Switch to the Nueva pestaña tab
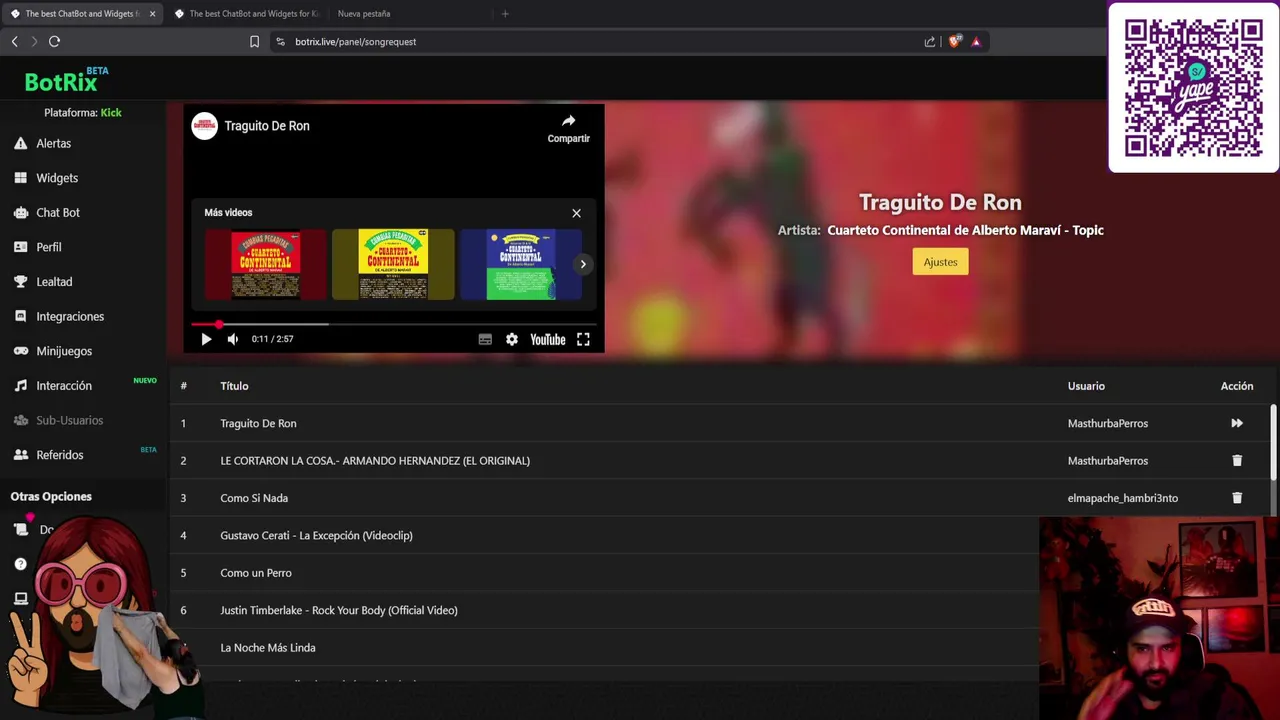 point(364,14)
